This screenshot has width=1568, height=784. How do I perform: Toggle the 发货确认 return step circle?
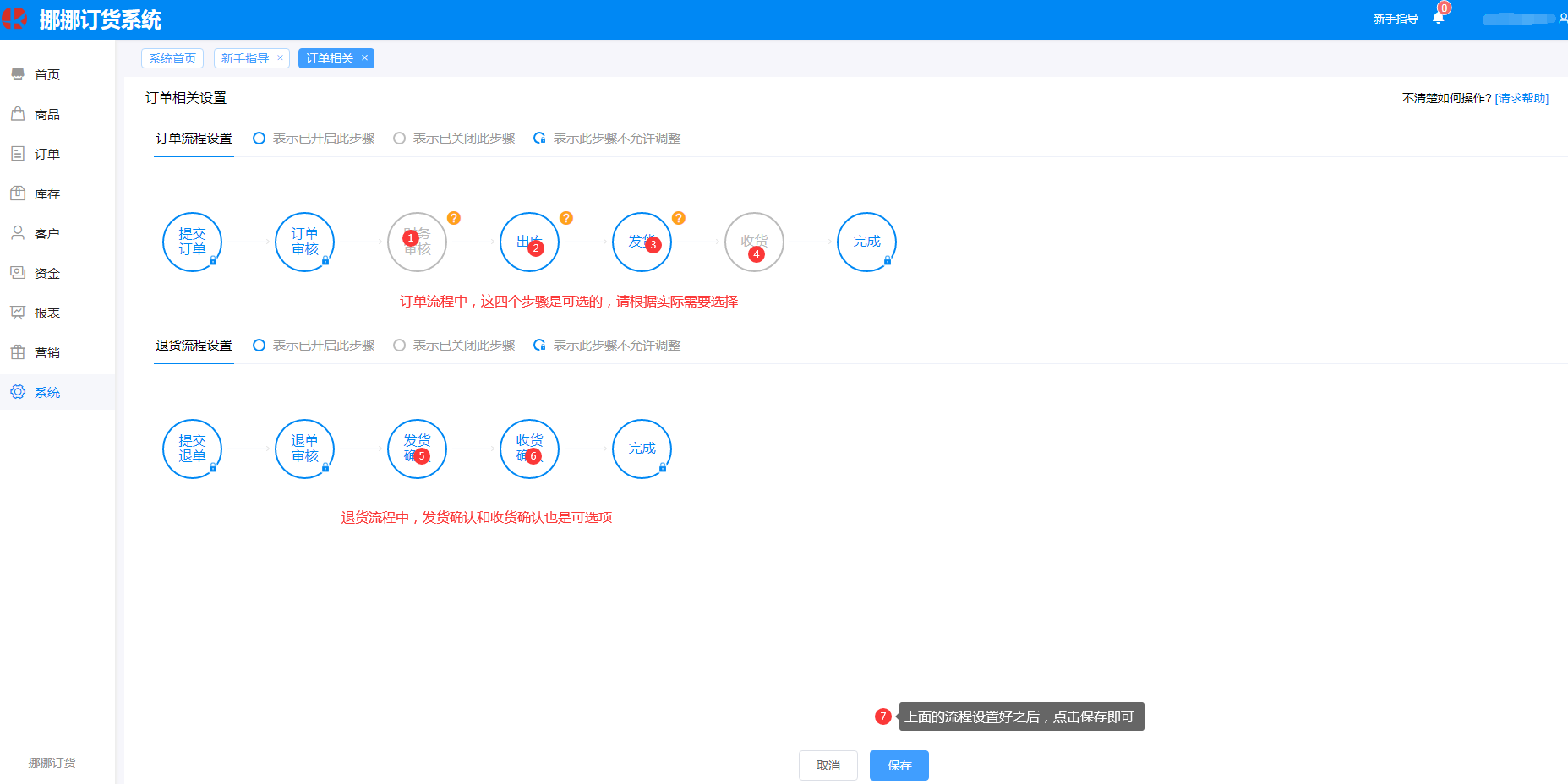tap(417, 449)
